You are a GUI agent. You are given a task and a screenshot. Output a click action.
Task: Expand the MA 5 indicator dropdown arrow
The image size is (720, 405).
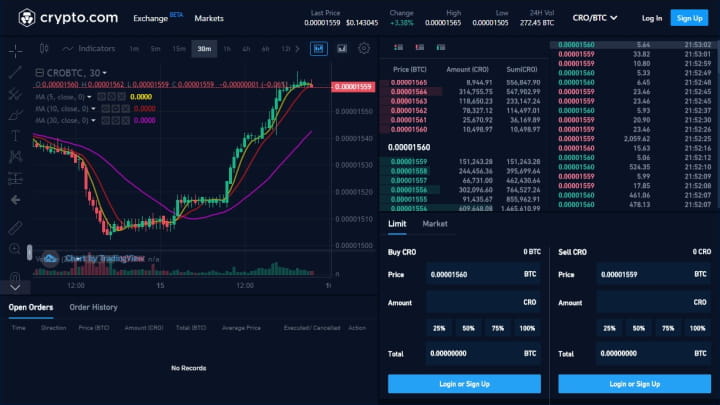click(89, 97)
